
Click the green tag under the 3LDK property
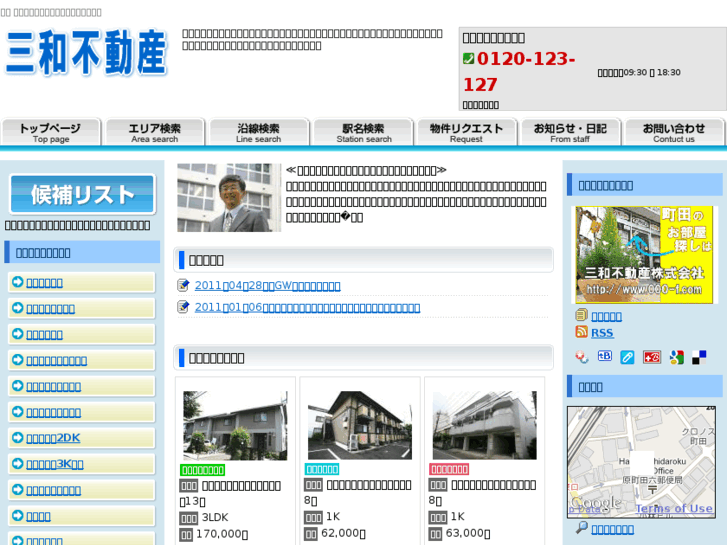coord(203,470)
